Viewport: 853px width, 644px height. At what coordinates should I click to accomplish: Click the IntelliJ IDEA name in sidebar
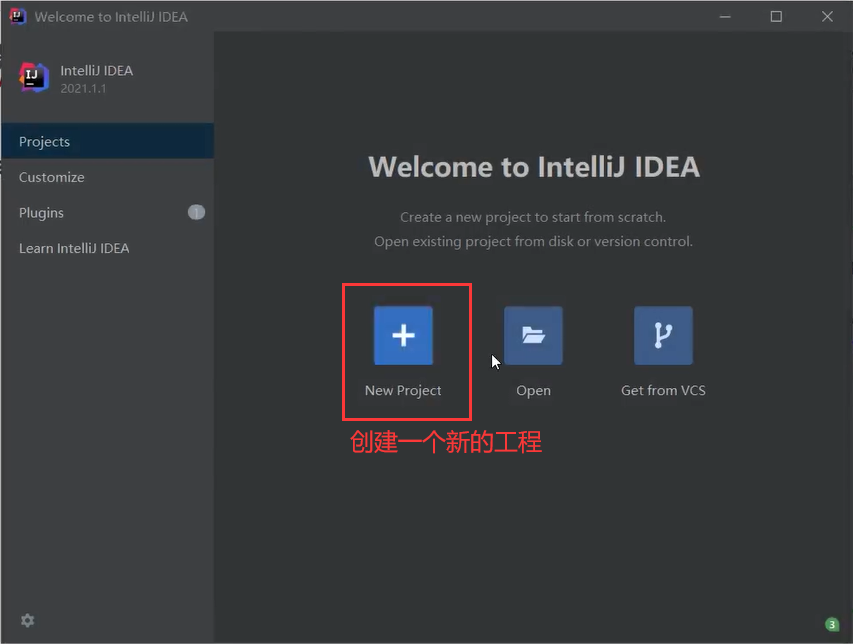coord(96,71)
